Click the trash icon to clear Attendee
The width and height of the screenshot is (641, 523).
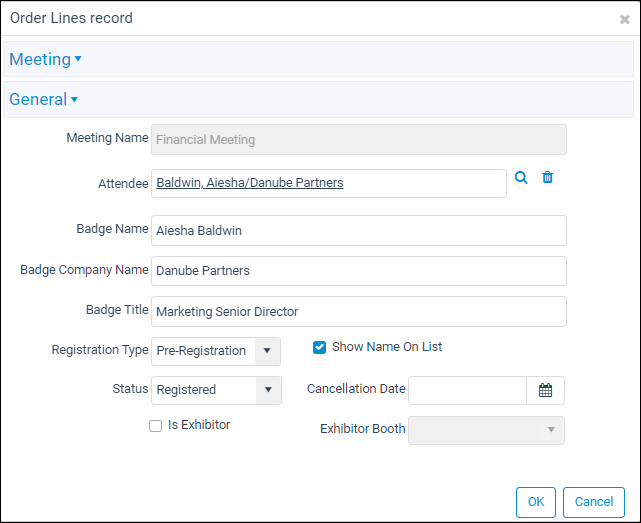pyautogui.click(x=547, y=177)
